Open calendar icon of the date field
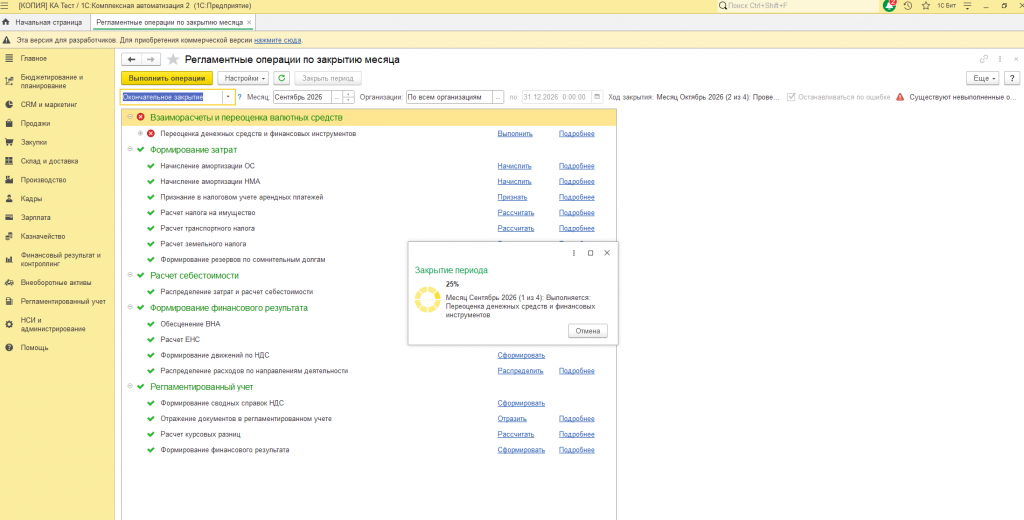 click(597, 97)
